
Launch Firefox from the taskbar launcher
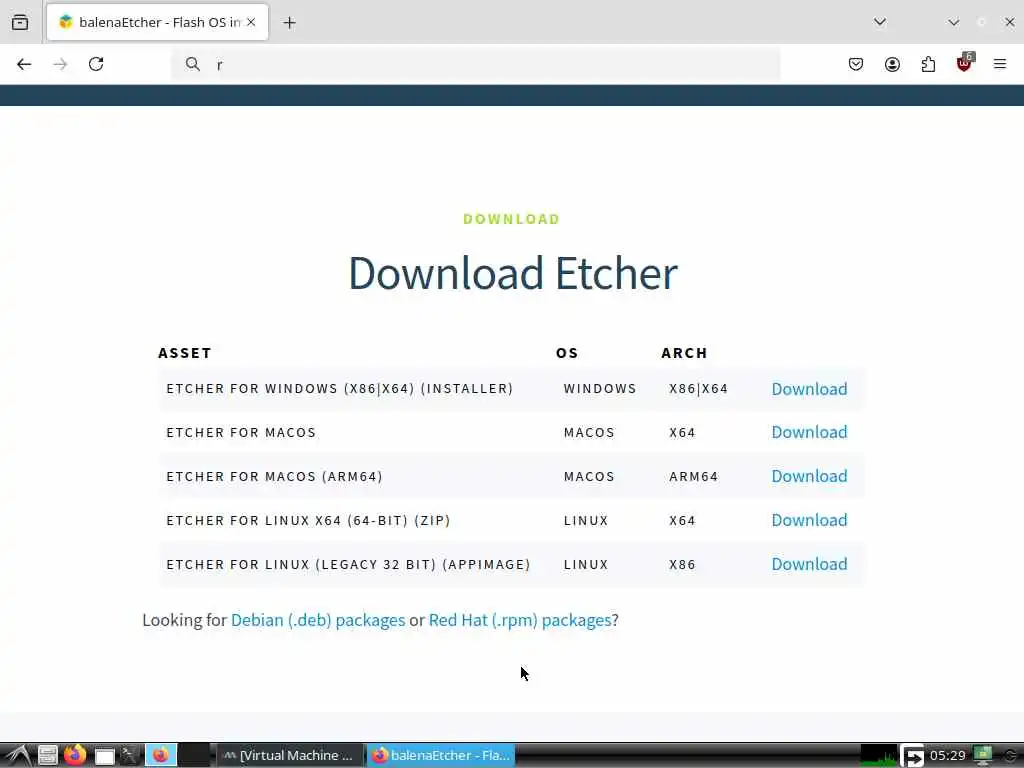point(75,755)
